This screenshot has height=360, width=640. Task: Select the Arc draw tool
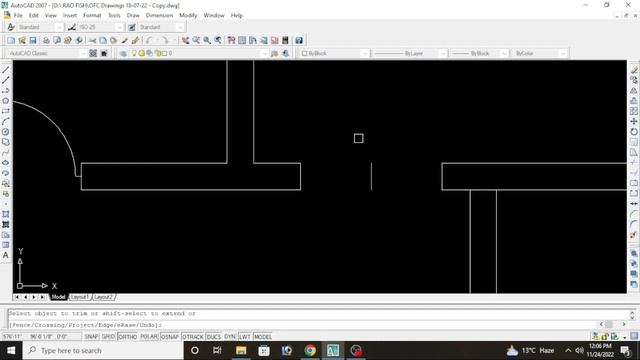tap(6, 121)
